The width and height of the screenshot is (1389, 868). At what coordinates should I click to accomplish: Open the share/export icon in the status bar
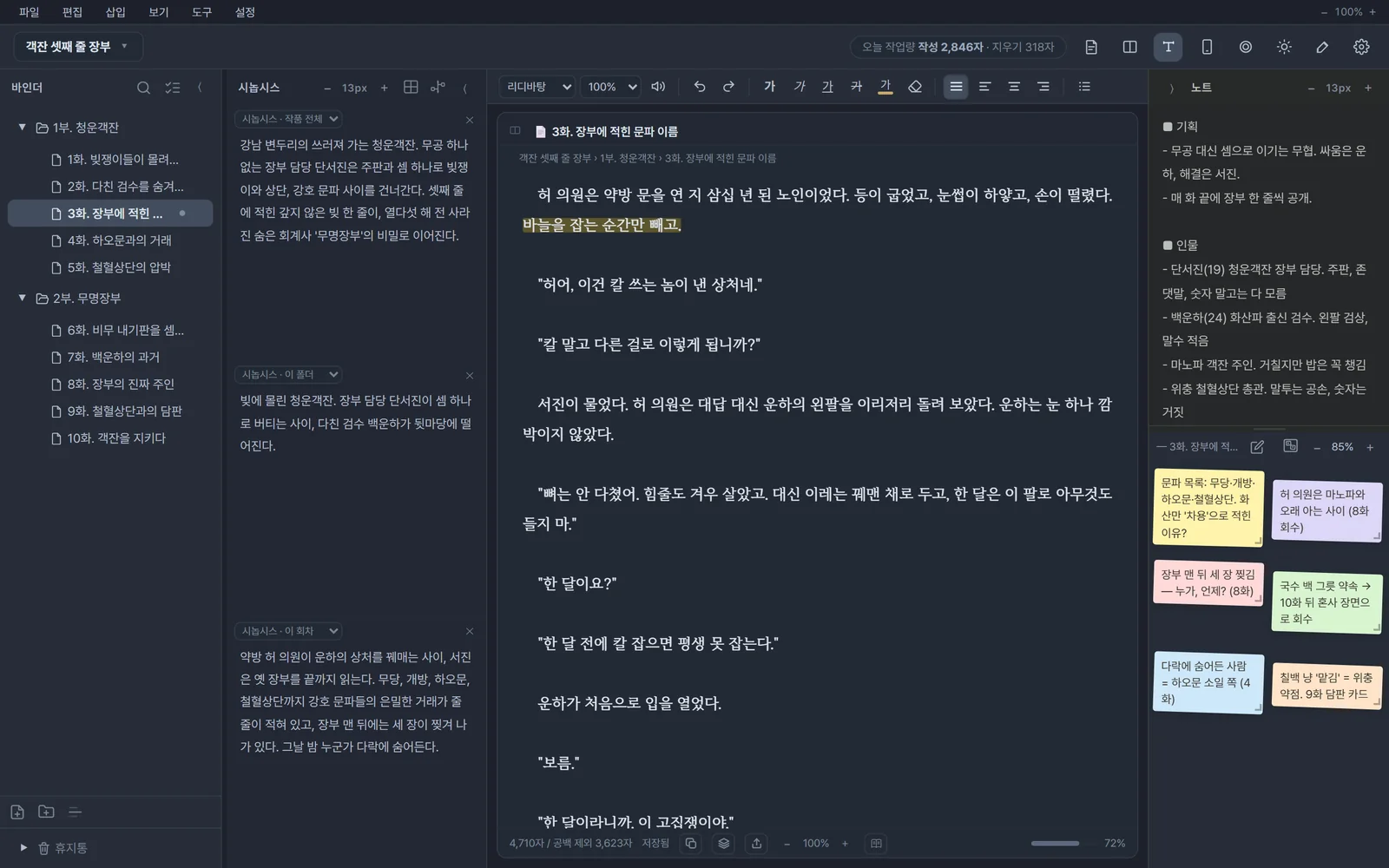point(757,844)
